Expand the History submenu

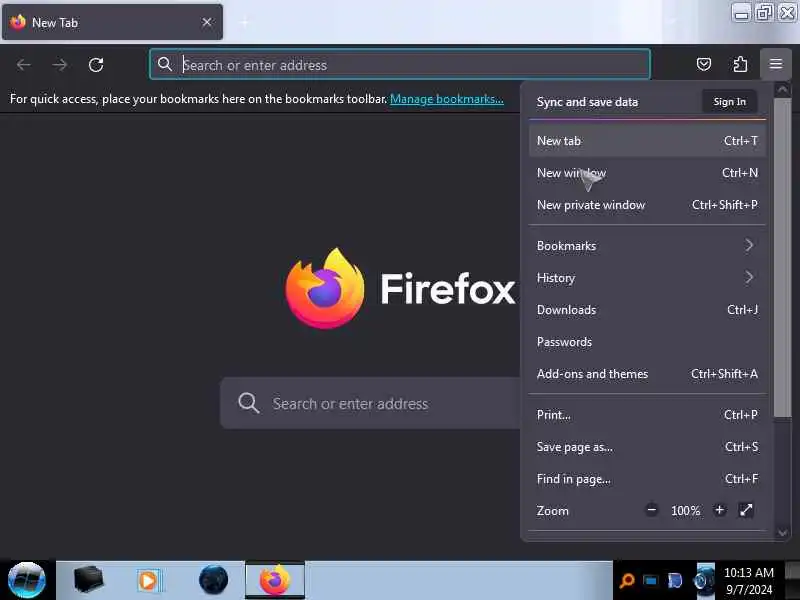click(647, 278)
